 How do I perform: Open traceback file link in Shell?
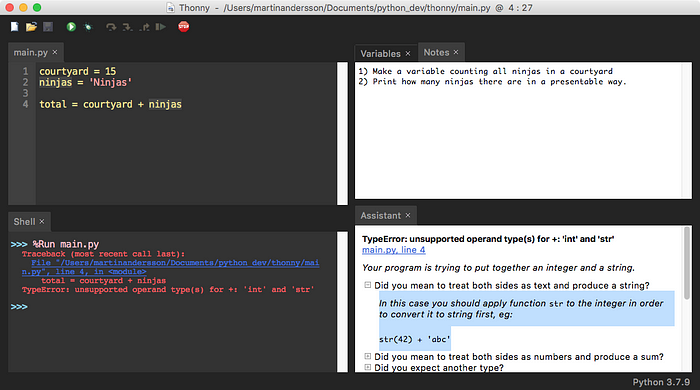pos(171,267)
